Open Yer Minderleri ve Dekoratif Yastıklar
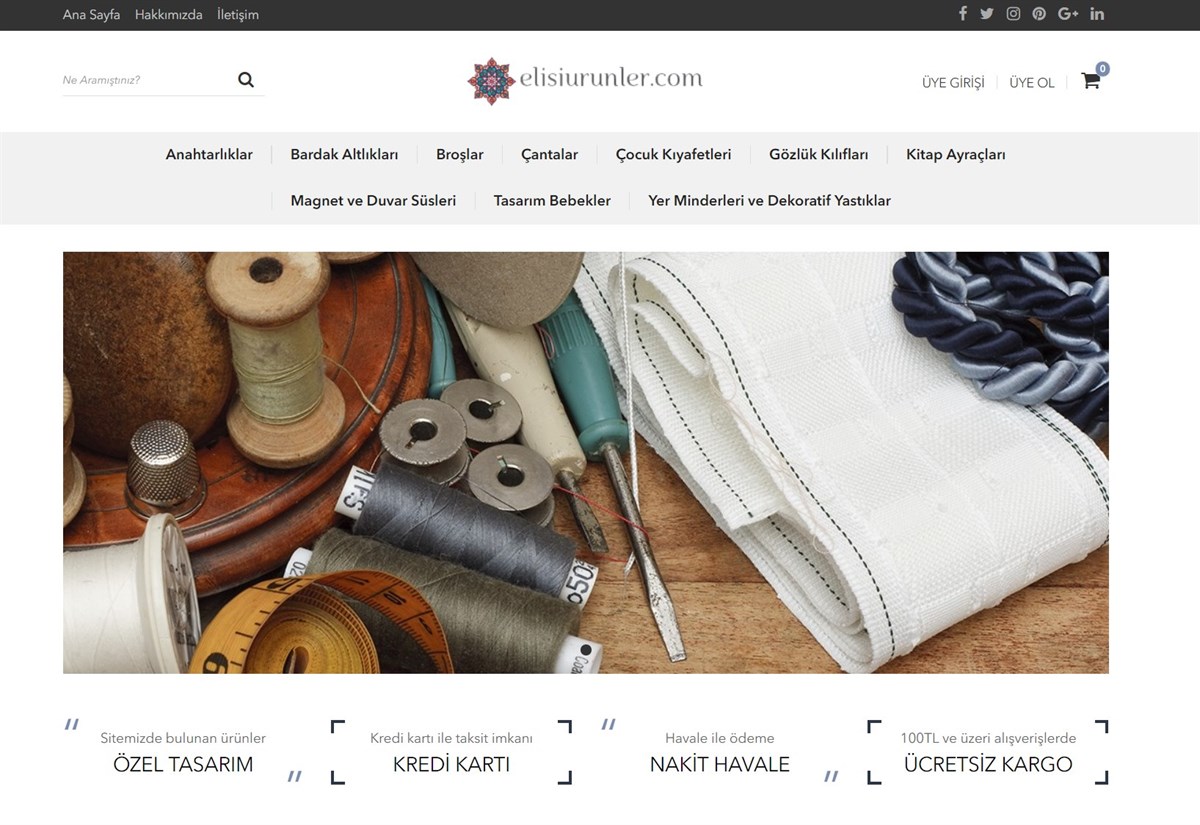1200x825 pixels. (x=769, y=201)
